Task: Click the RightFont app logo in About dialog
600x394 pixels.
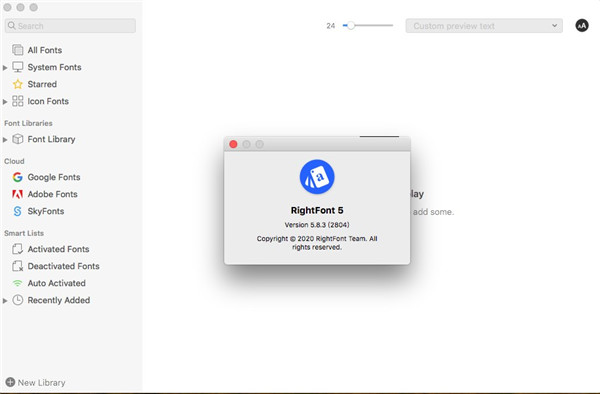Action: (317, 177)
